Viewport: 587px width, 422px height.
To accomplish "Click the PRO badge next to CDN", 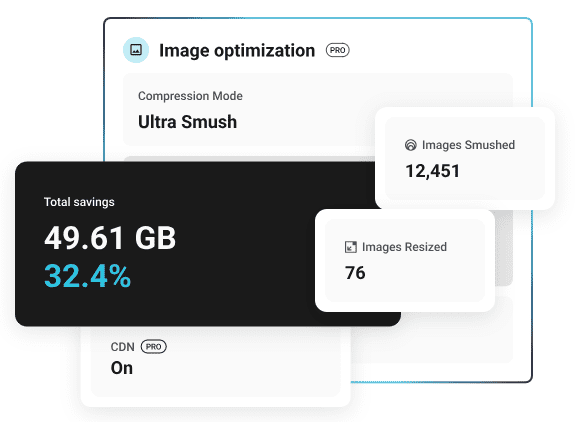I will coord(153,347).
